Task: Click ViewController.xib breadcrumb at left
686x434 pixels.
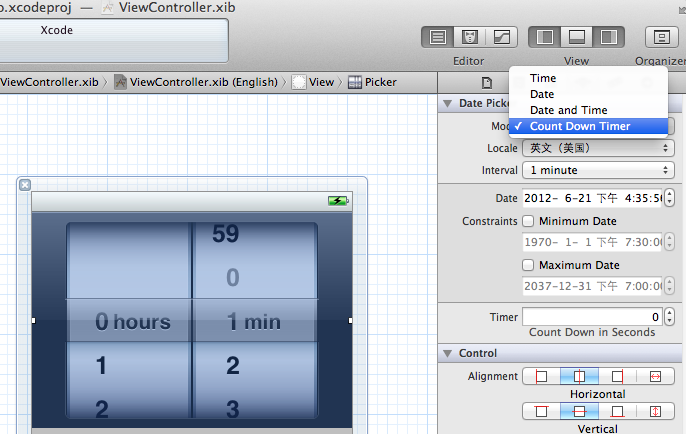Action: tap(49, 82)
